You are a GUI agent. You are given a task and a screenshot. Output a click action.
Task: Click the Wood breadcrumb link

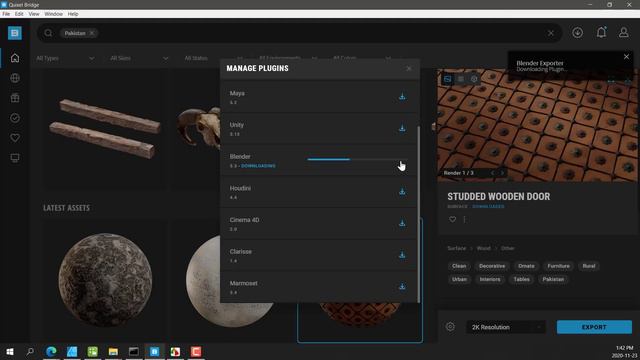tap(484, 248)
